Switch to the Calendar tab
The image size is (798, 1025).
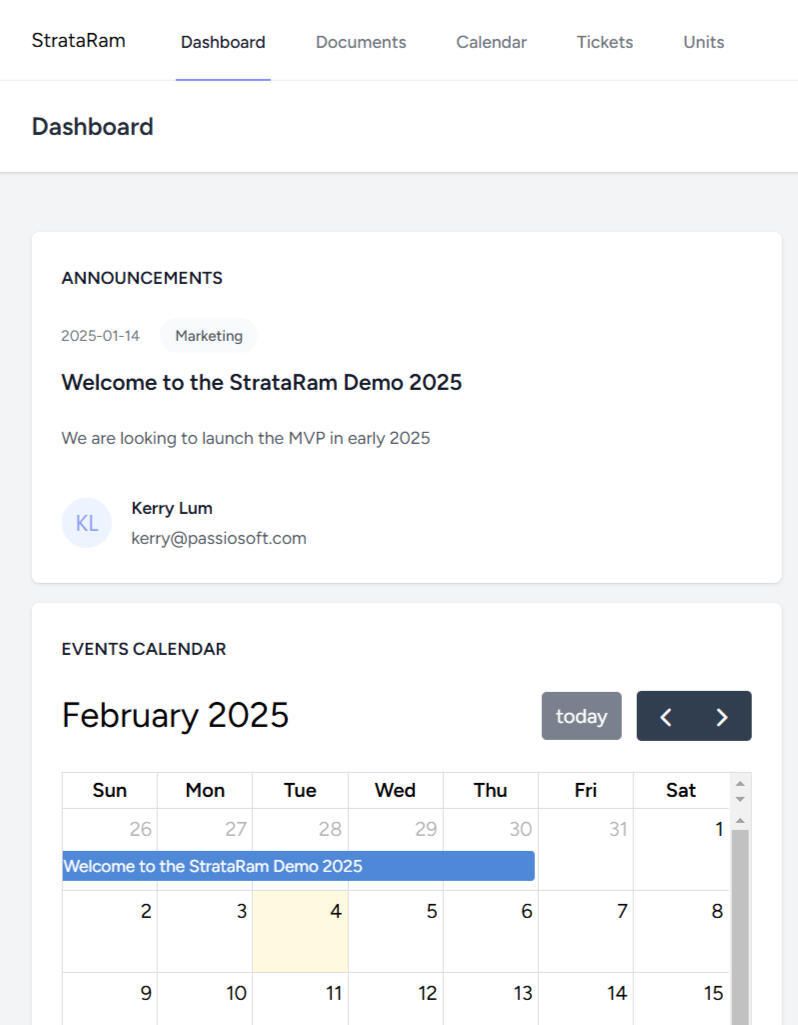pyautogui.click(x=491, y=42)
